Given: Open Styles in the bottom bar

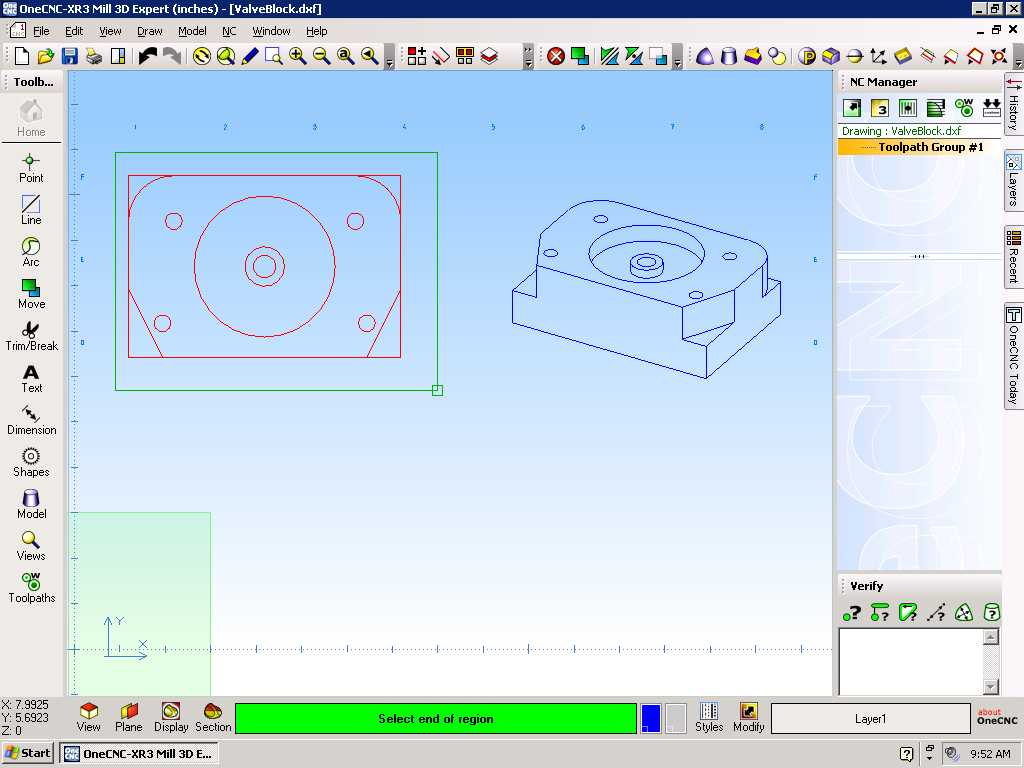Looking at the screenshot, I should 709,718.
